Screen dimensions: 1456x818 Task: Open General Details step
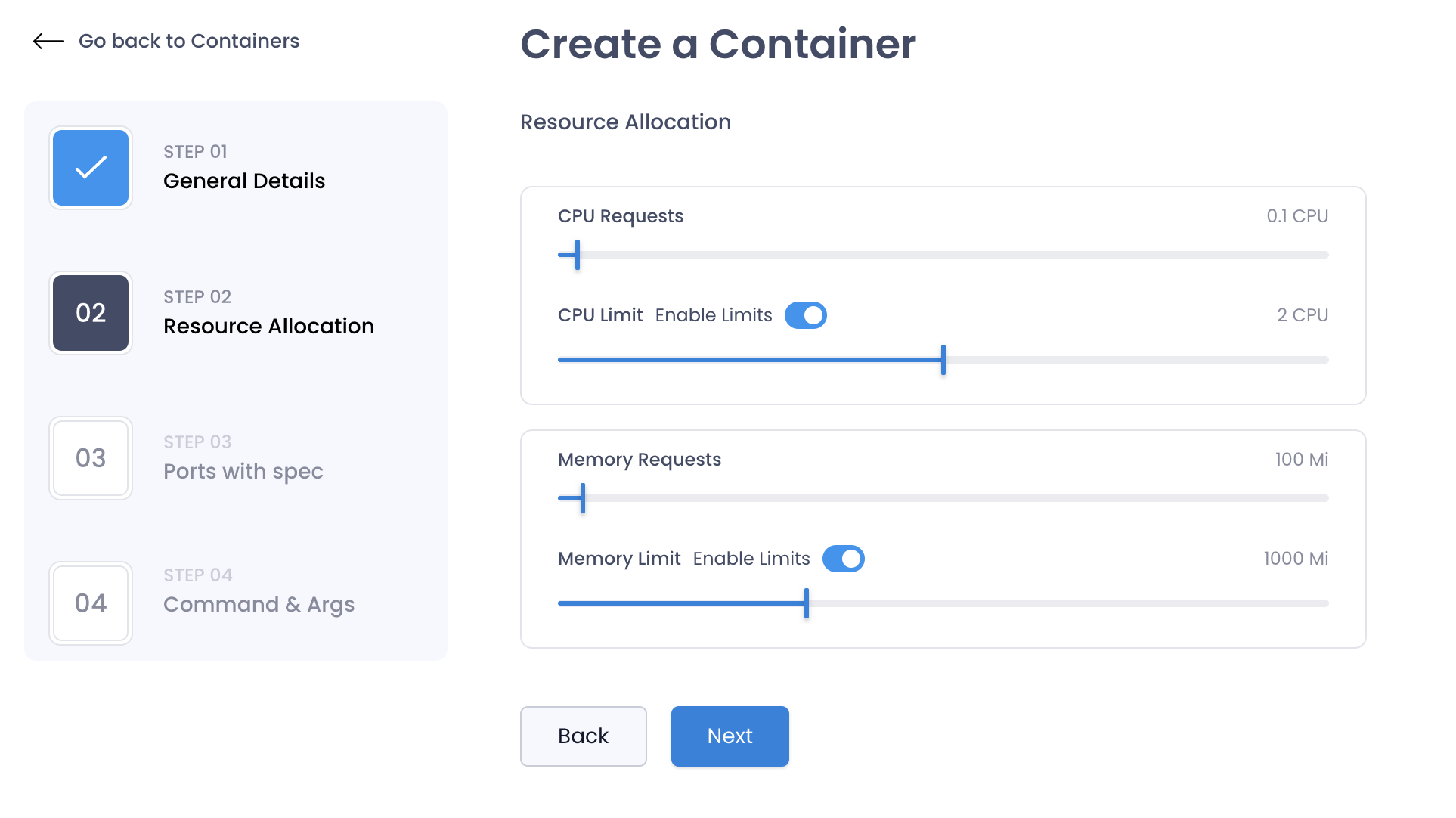click(244, 181)
